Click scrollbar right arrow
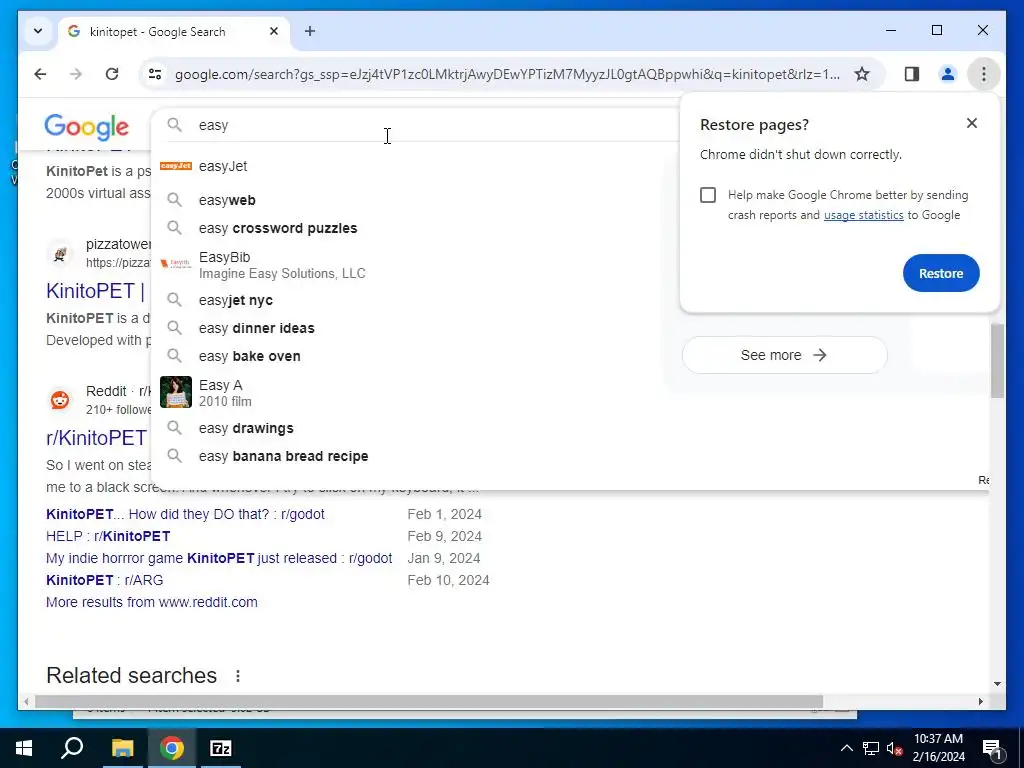This screenshot has height=768, width=1024. click(x=981, y=701)
